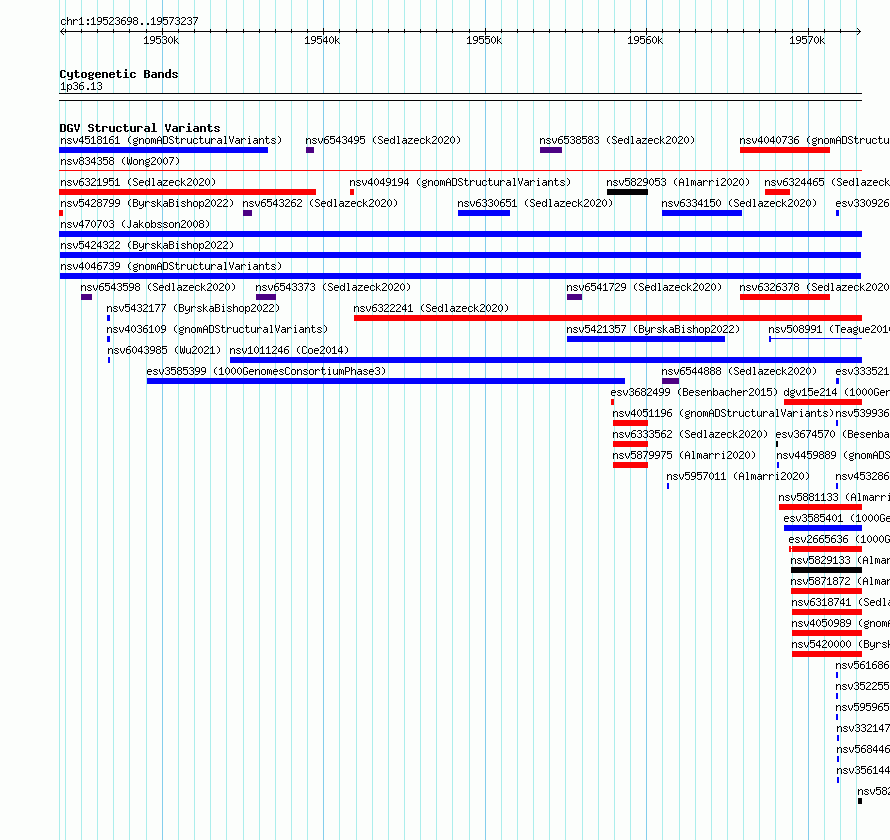Click the blue bar under nsv6330651
Image resolution: width=890 pixels, height=840 pixels.
tap(484, 213)
